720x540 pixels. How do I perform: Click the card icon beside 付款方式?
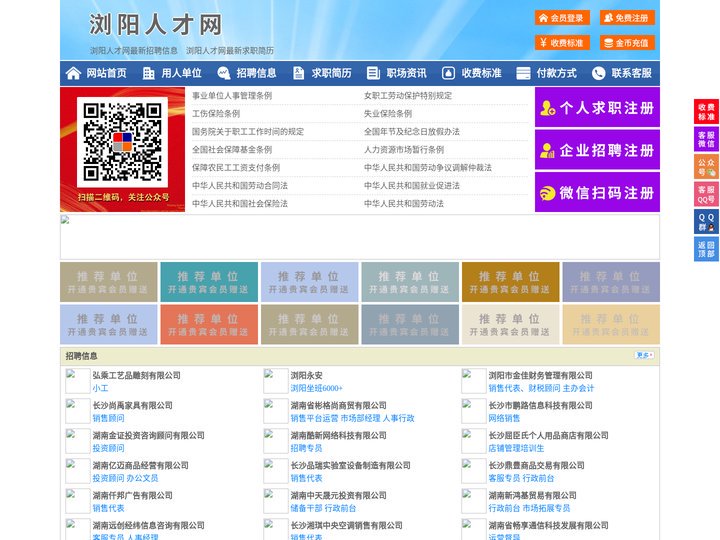point(523,73)
